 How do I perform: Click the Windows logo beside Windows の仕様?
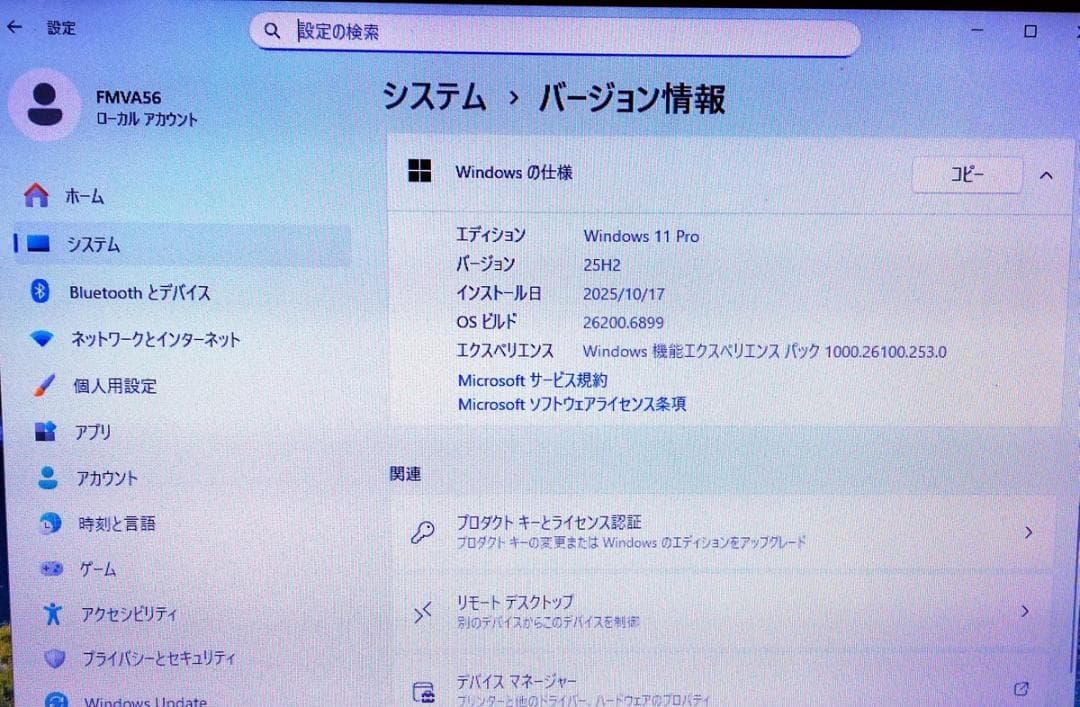pos(418,172)
